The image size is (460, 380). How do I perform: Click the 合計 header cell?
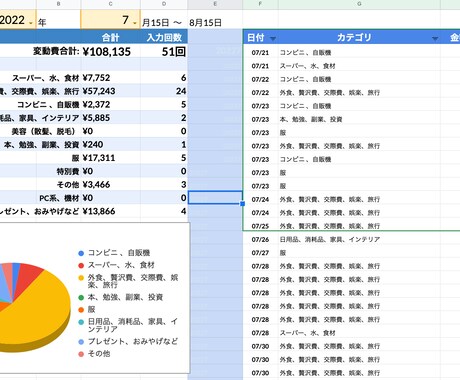click(110, 37)
